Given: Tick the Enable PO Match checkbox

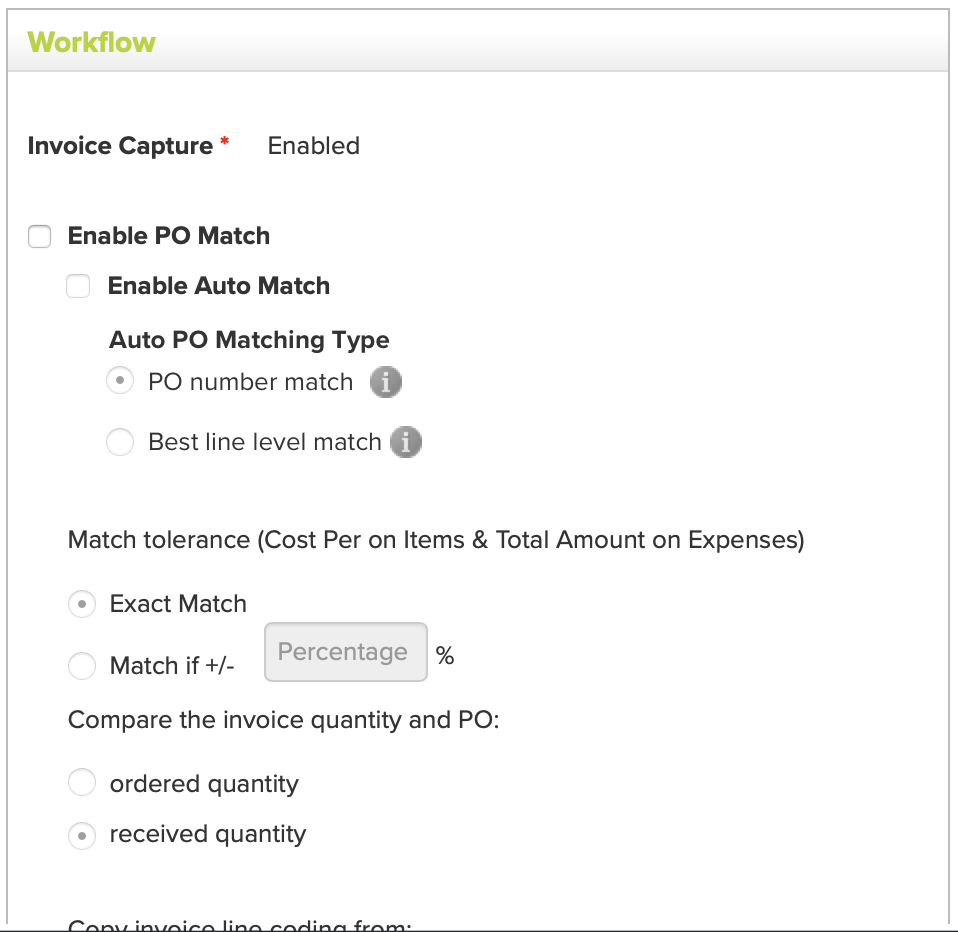Looking at the screenshot, I should pyautogui.click(x=40, y=237).
